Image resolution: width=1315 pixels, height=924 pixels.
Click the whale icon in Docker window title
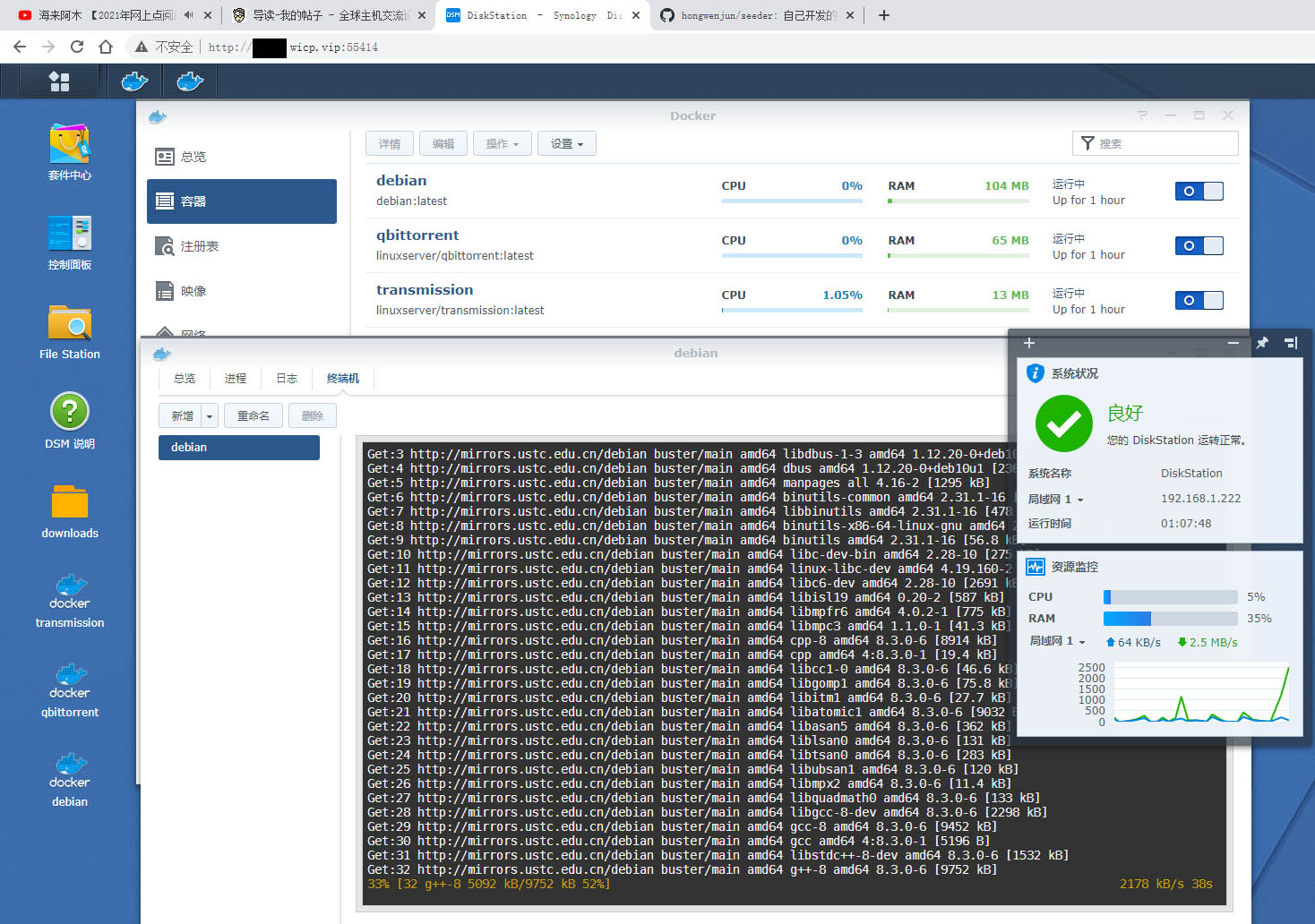(x=158, y=116)
